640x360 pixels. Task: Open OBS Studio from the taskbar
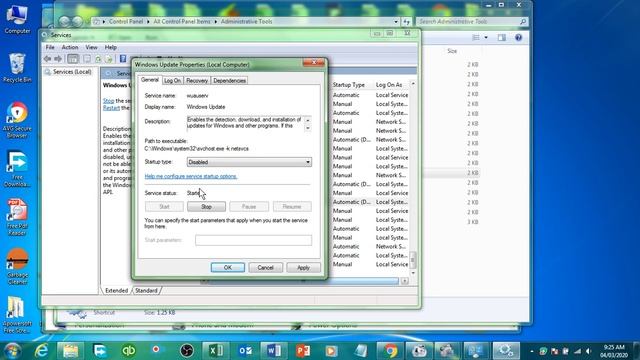pyautogui.click(x=187, y=351)
